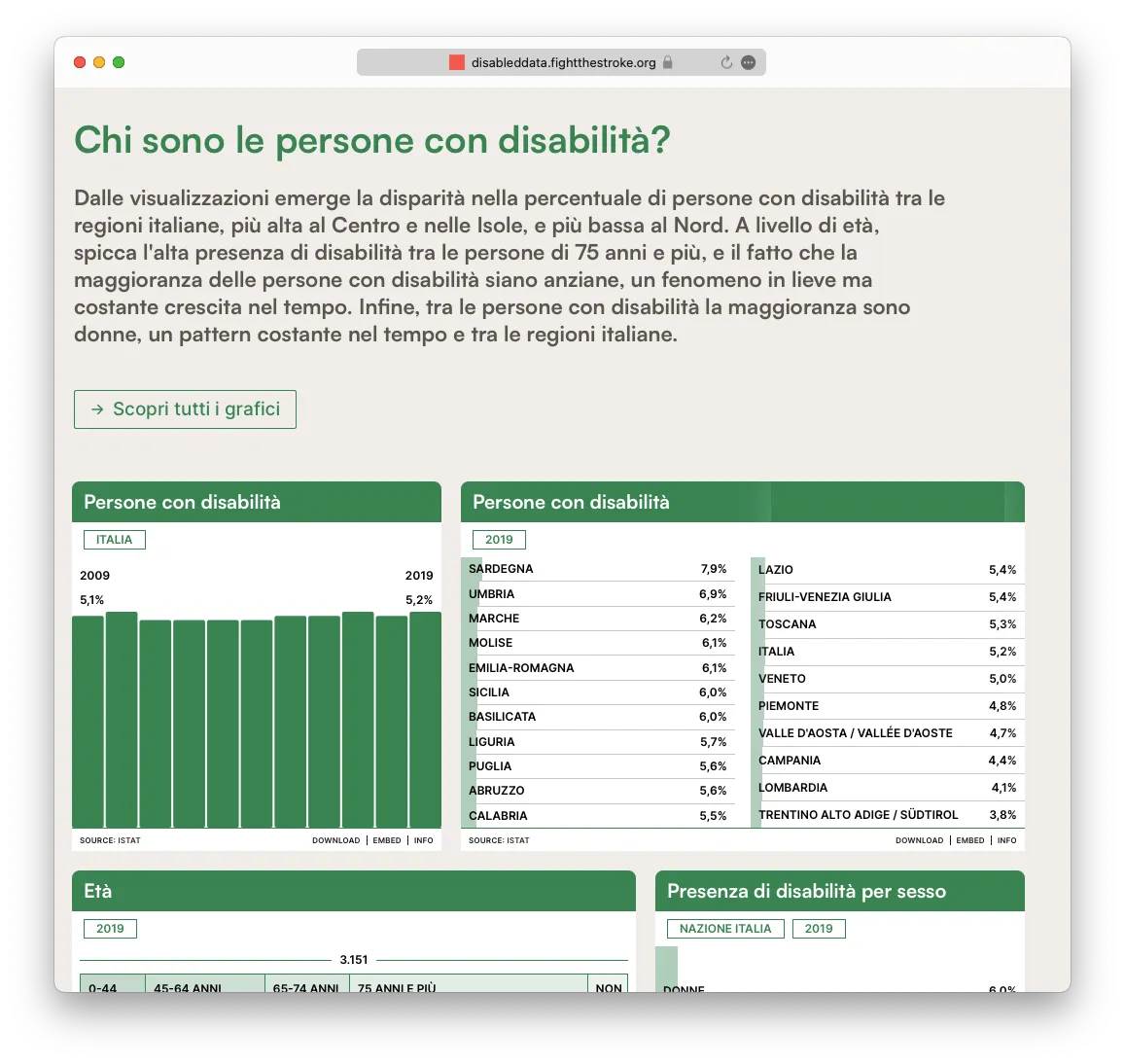Image resolution: width=1125 pixels, height=1064 pixels.
Task: Click INFO under the Italia bar chart
Action: (423, 840)
